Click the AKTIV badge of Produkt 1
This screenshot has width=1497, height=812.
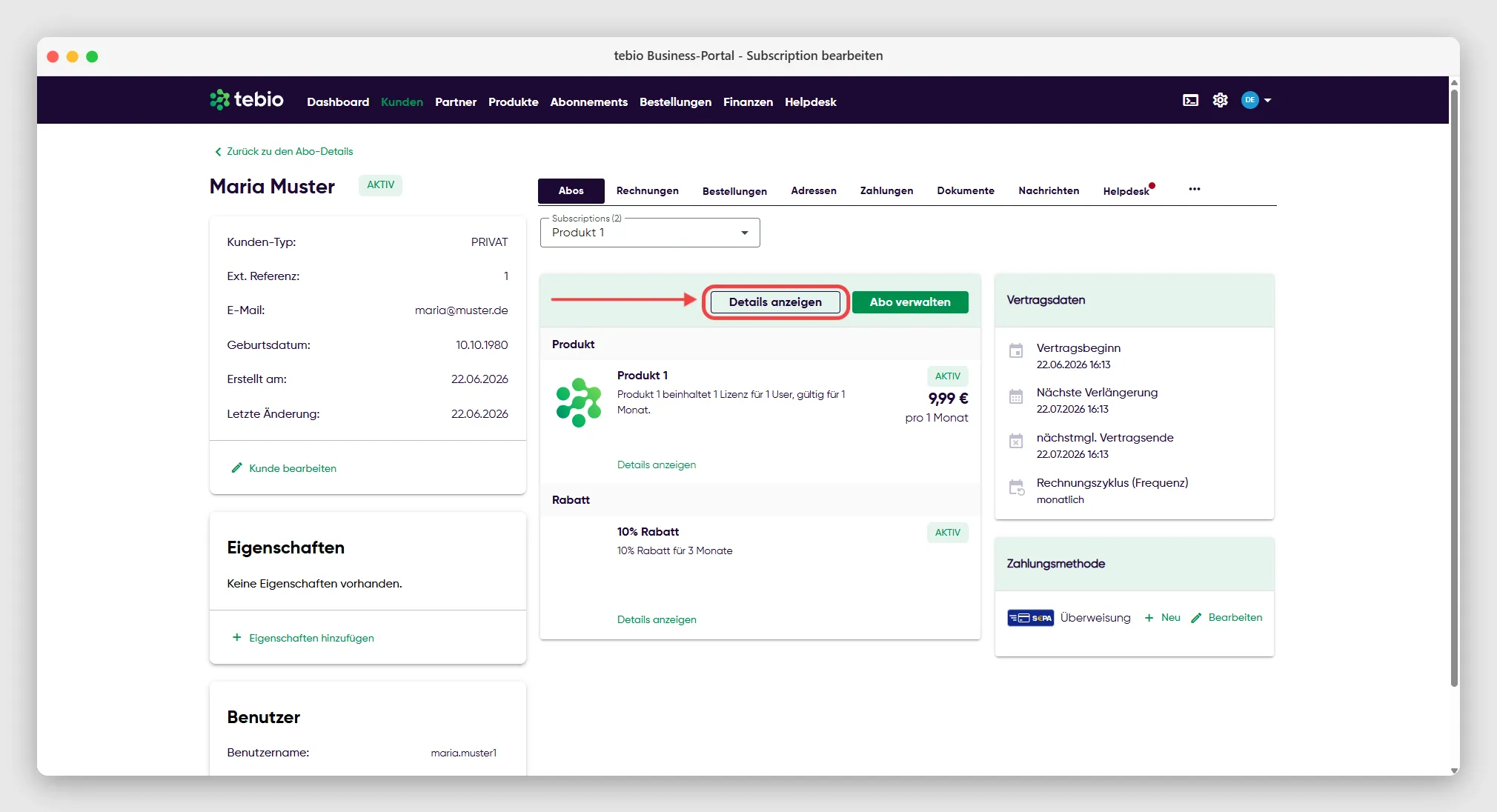pos(948,376)
